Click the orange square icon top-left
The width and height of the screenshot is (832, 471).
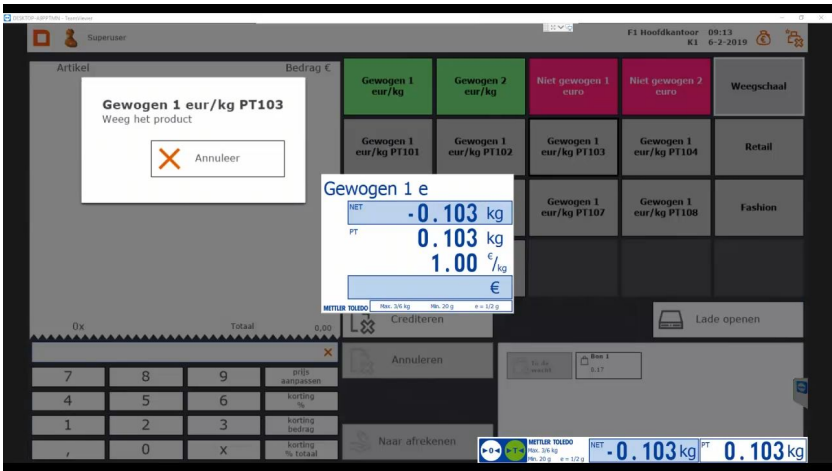coord(42,38)
